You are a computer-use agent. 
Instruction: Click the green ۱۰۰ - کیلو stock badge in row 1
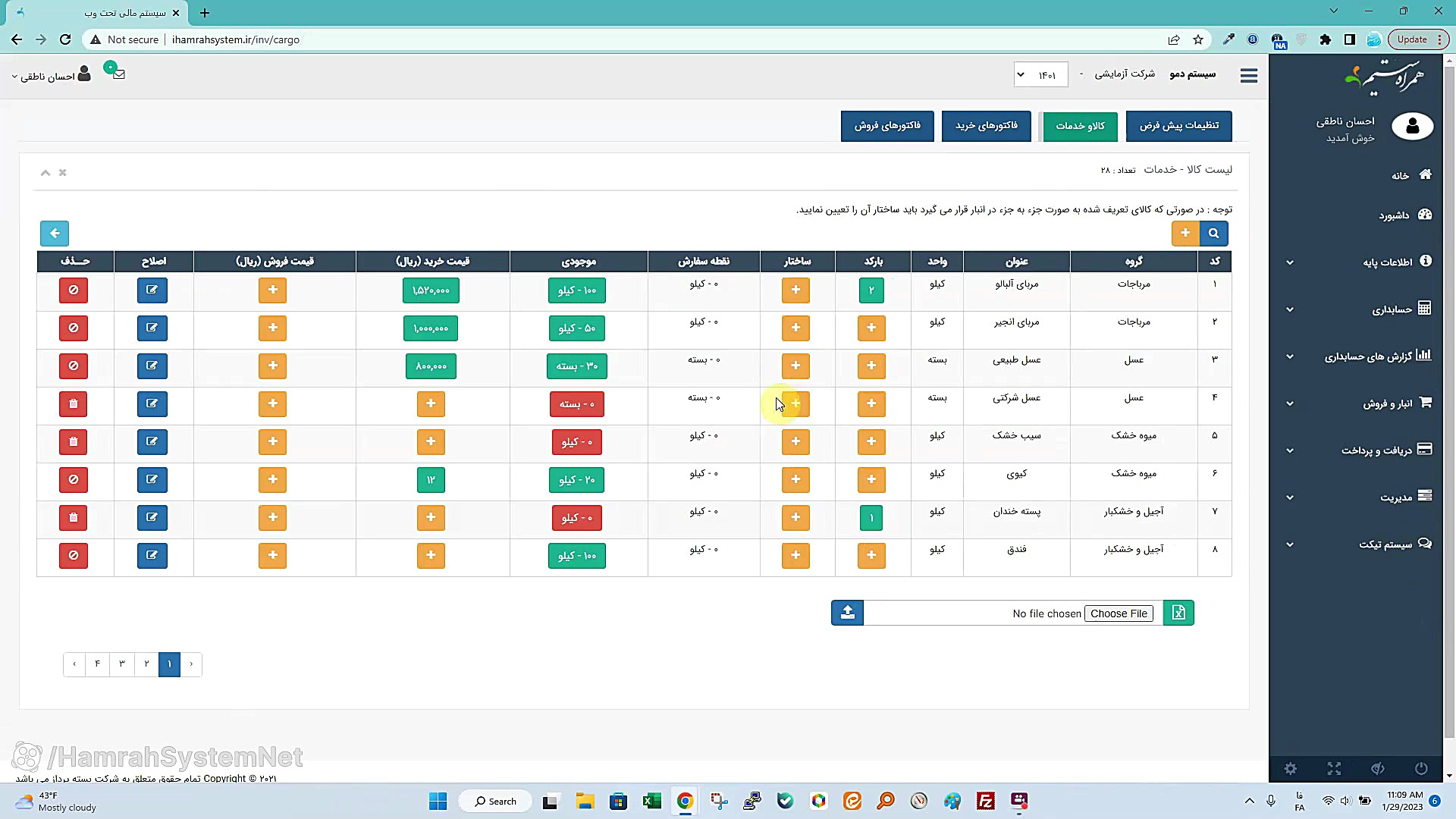(576, 290)
